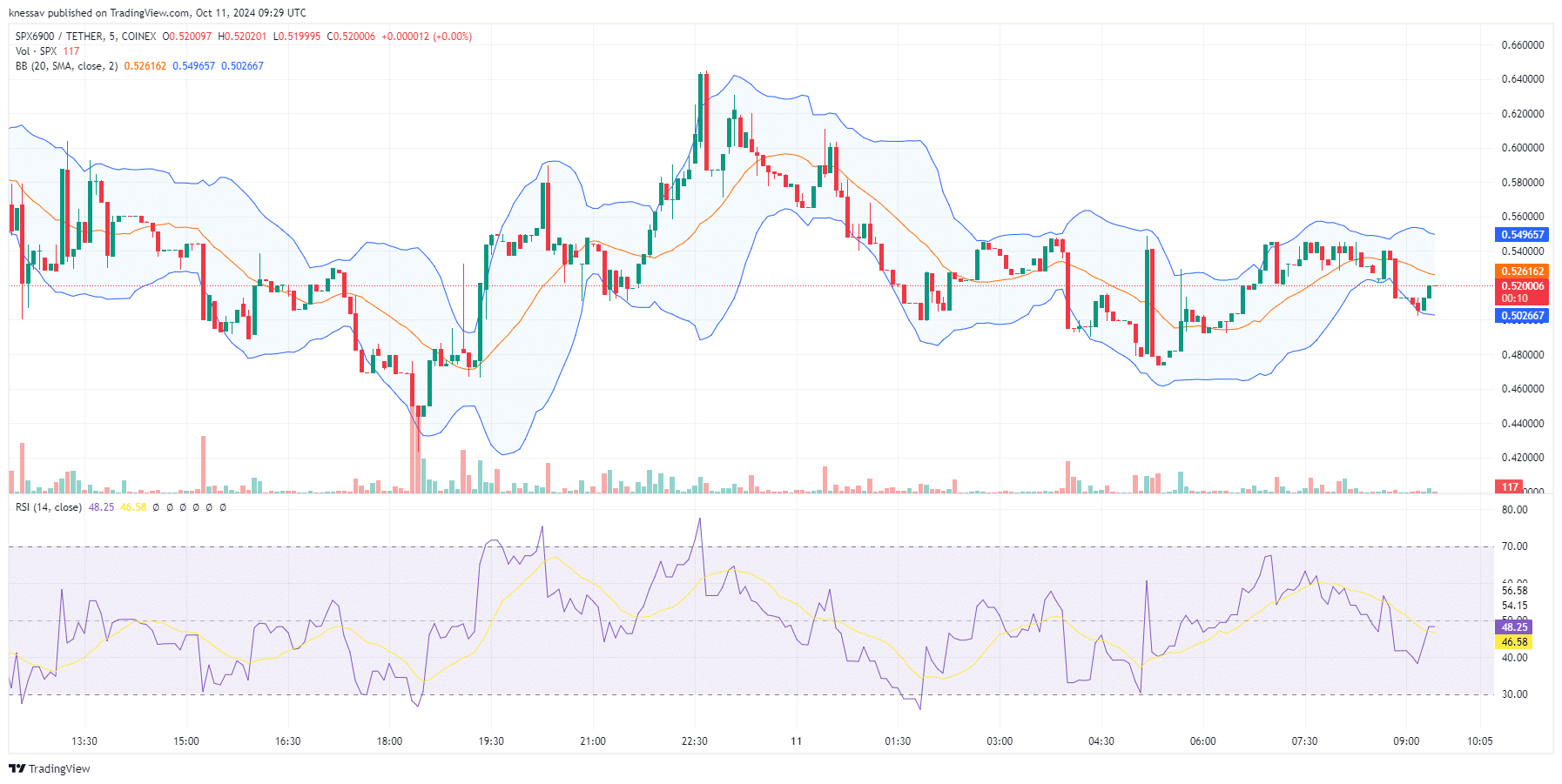Click the BB lower value 0.502667 in legend
1562x784 pixels.
[242, 66]
